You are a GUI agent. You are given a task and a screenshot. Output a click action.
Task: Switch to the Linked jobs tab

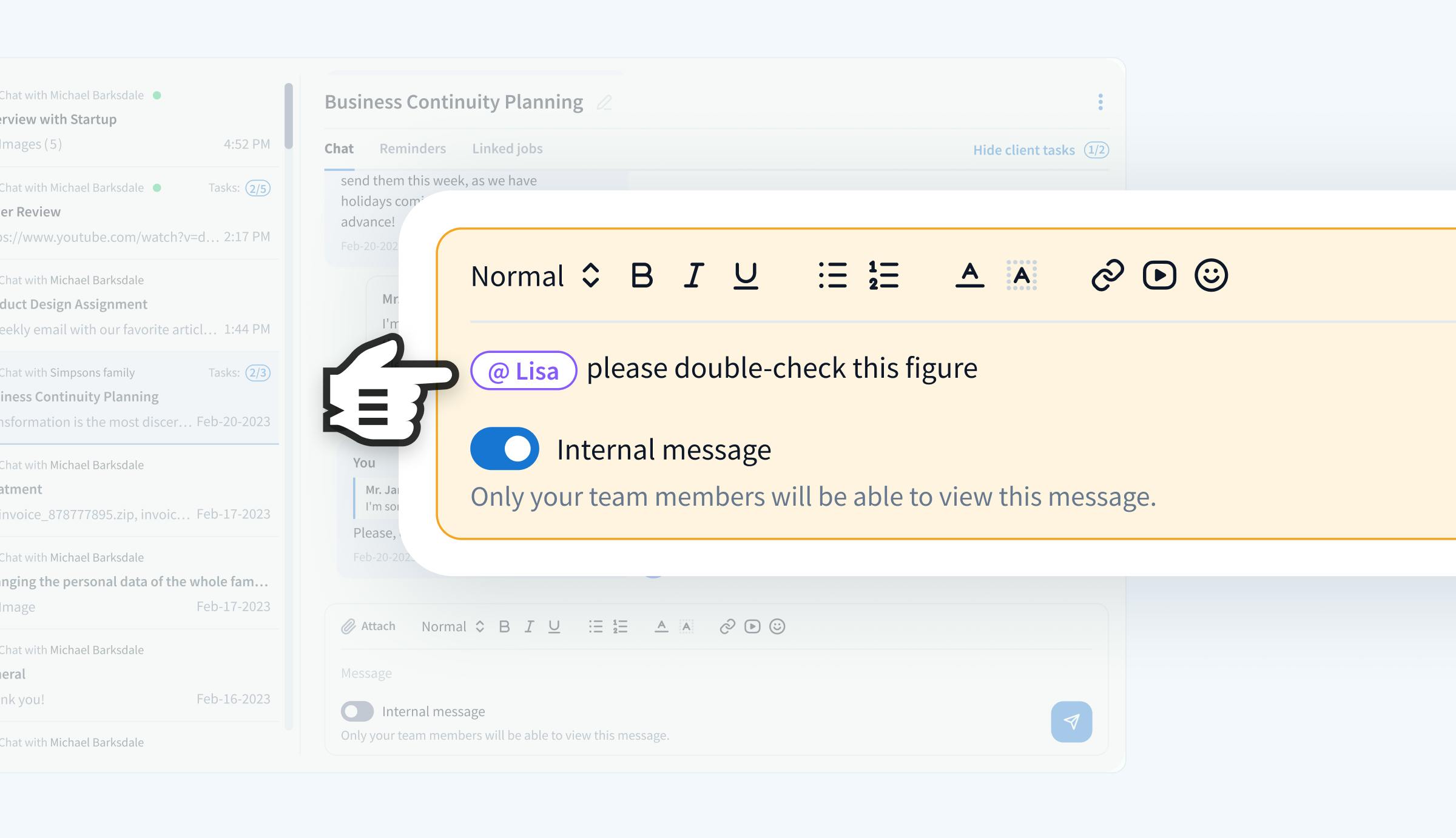click(506, 149)
